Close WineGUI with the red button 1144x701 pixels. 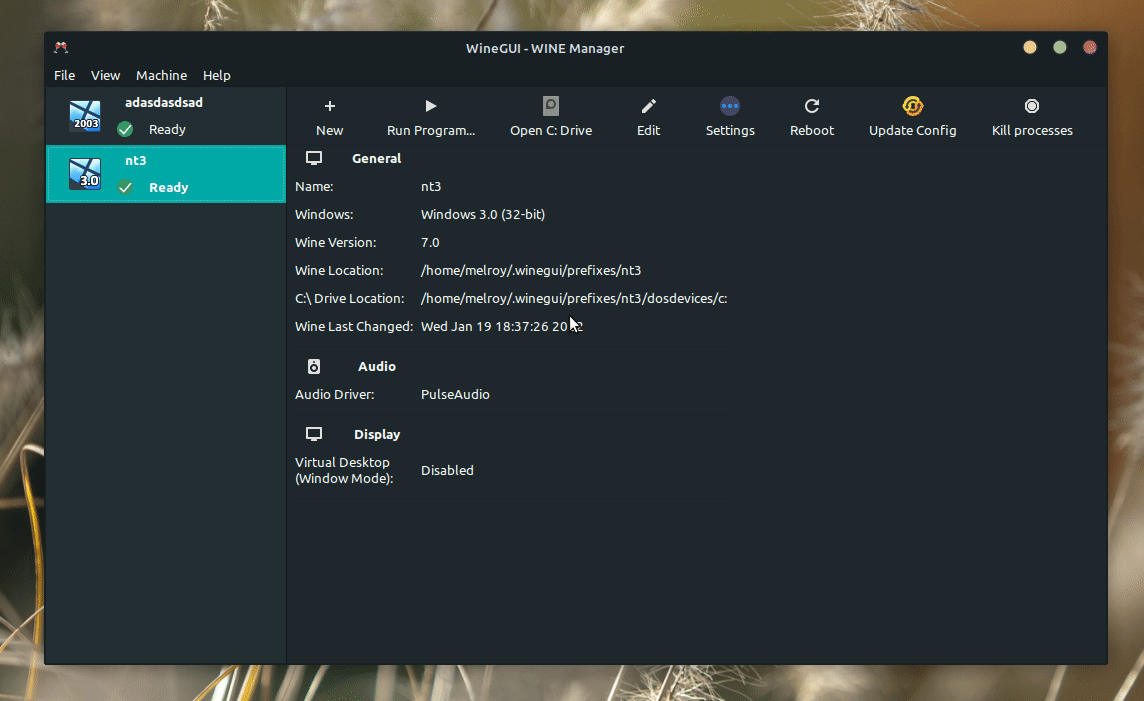point(1090,47)
